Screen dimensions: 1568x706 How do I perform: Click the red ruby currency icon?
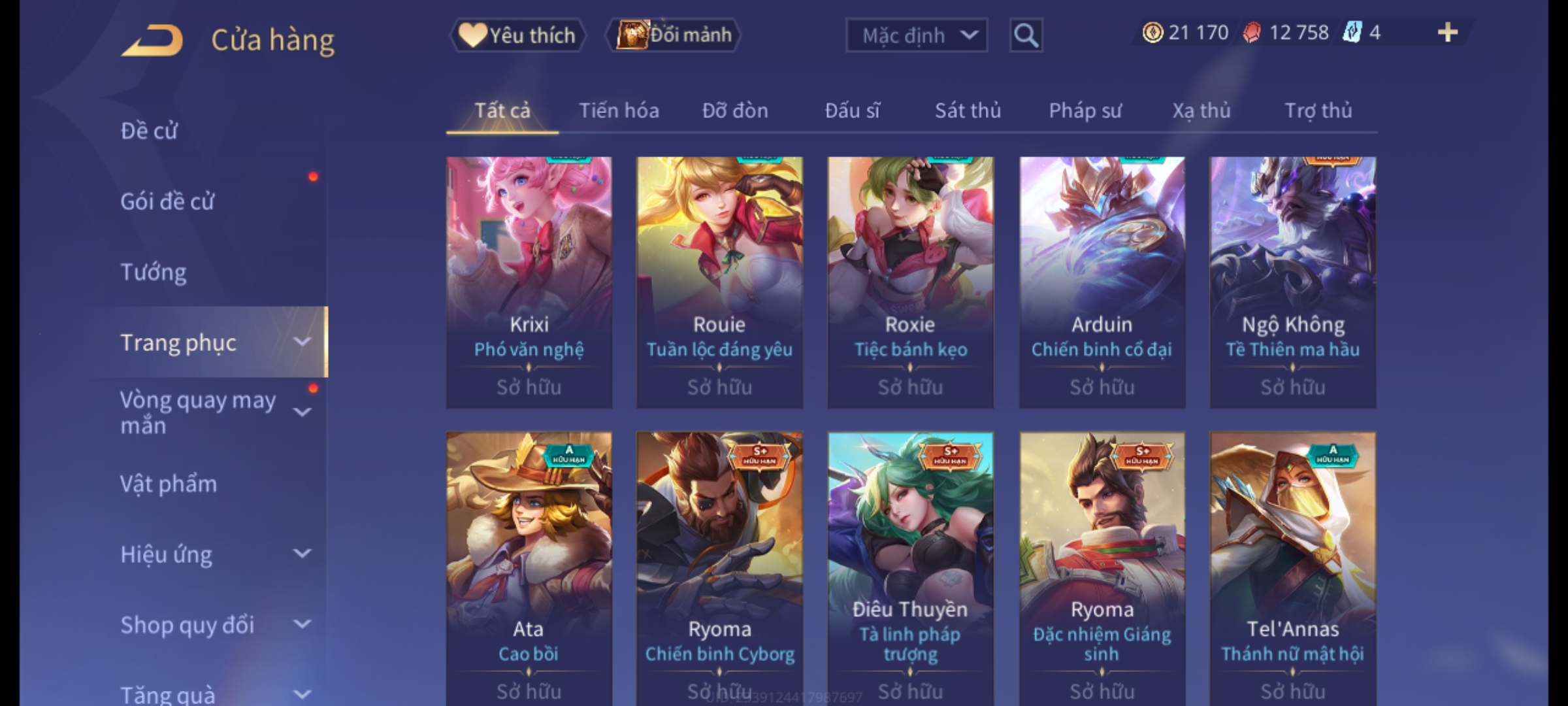click(x=1252, y=33)
